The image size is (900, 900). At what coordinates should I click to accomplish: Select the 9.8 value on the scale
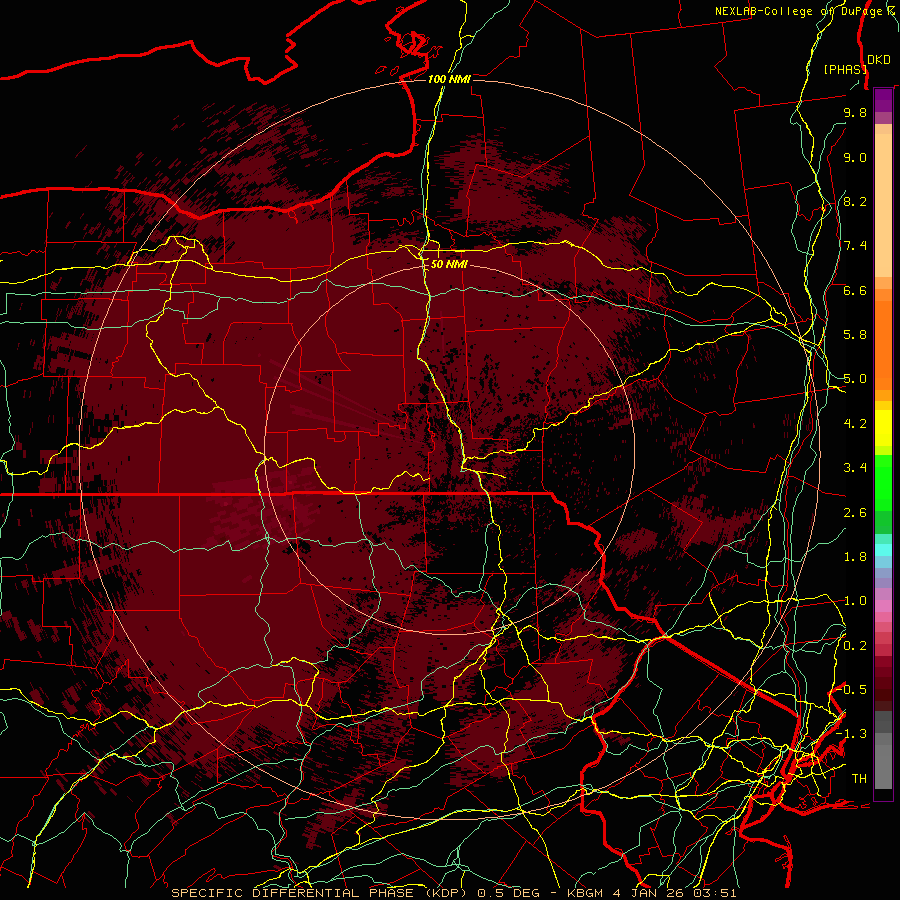point(855,112)
